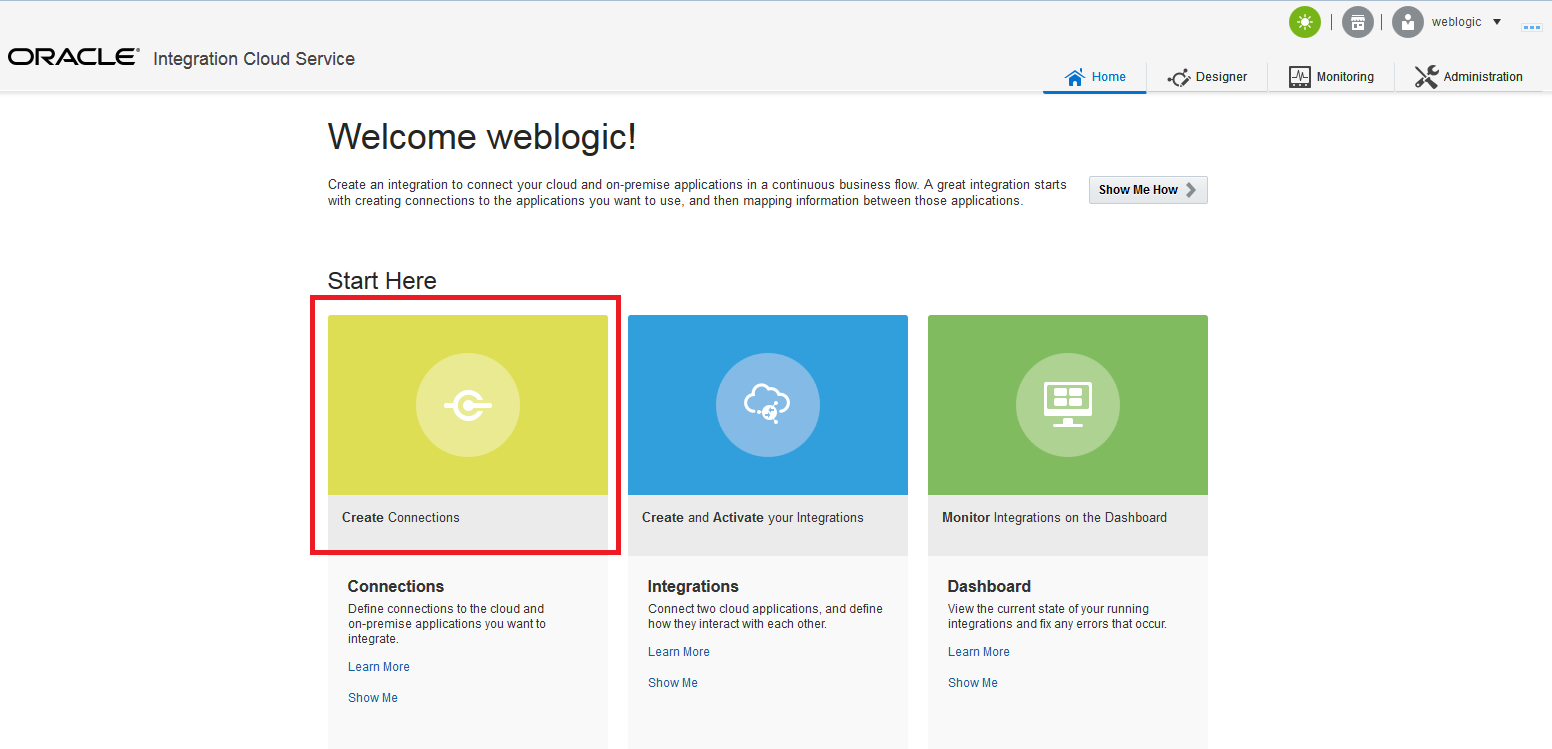The height and width of the screenshot is (749, 1552).
Task: Click the user avatar icon
Action: coord(1407,22)
